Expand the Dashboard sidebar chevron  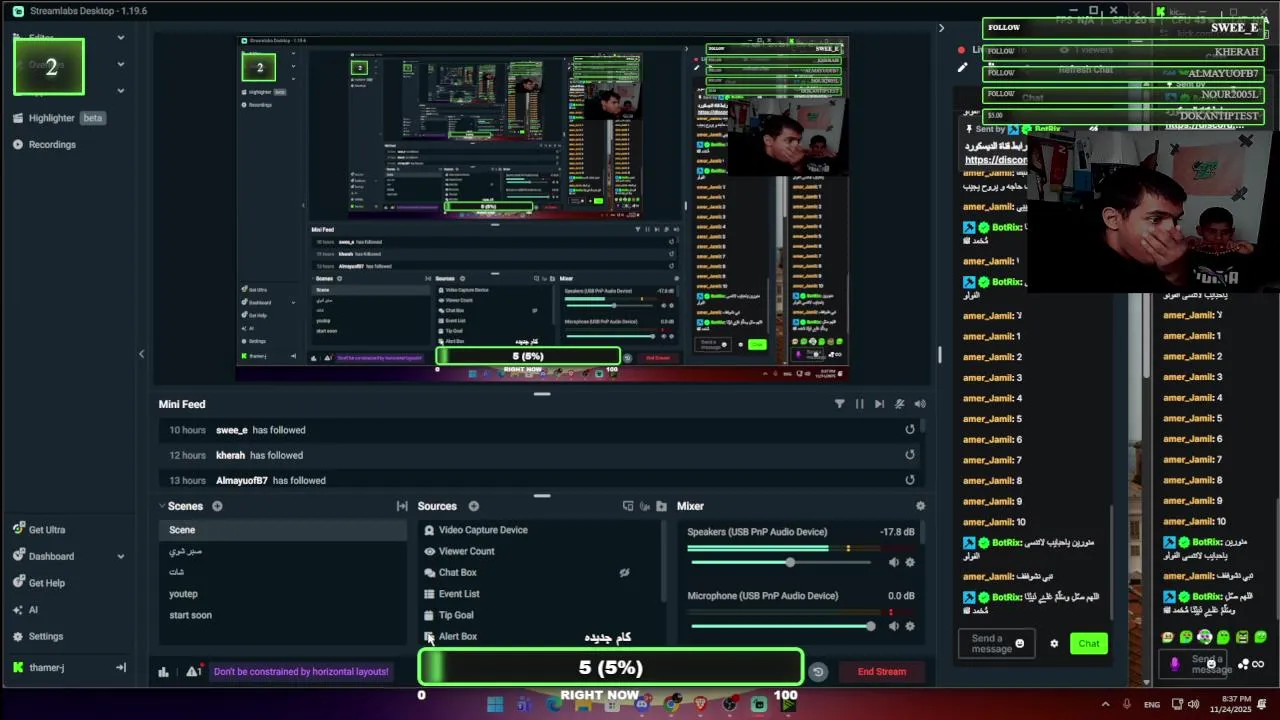pos(121,557)
